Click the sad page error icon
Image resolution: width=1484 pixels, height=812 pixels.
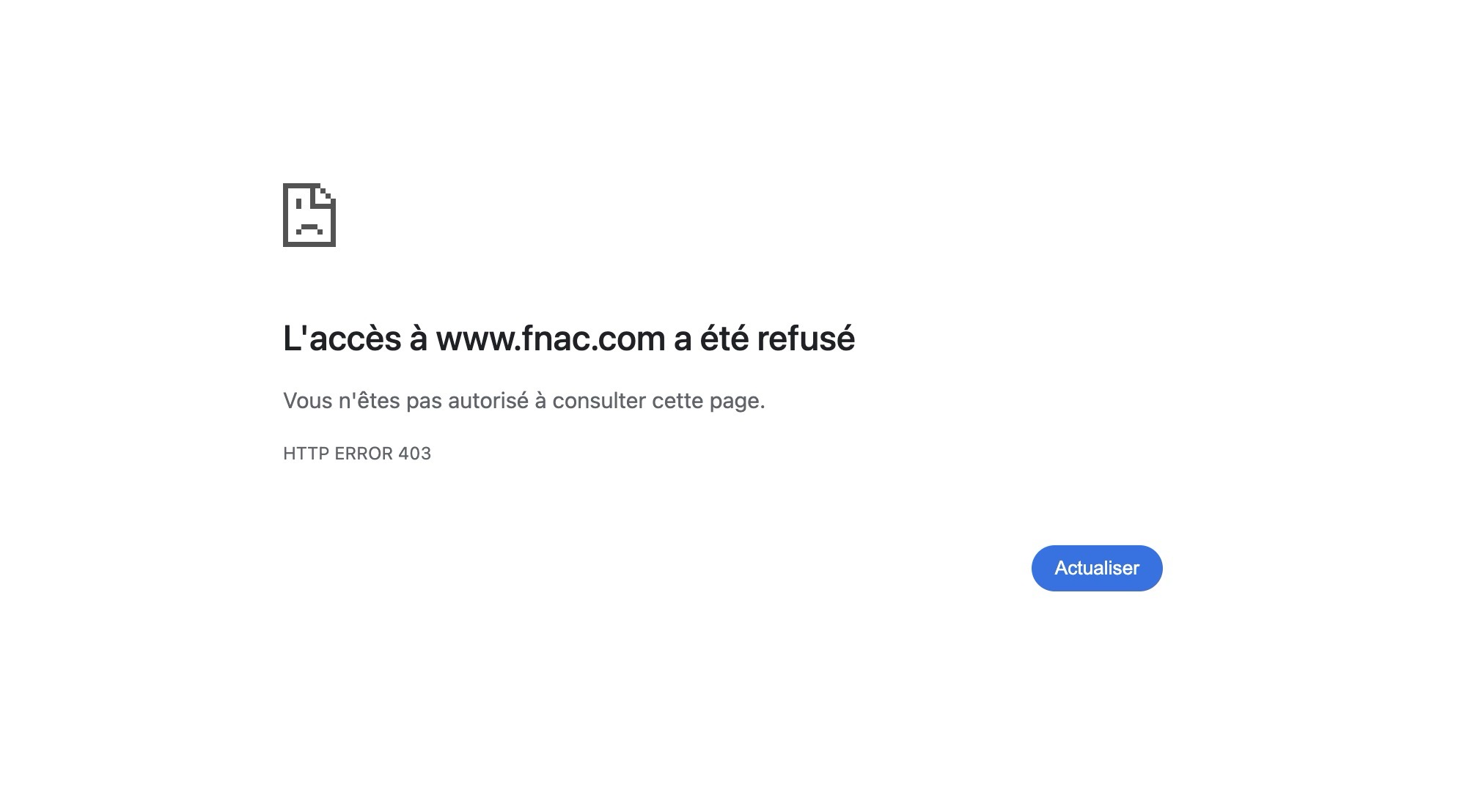[309, 215]
